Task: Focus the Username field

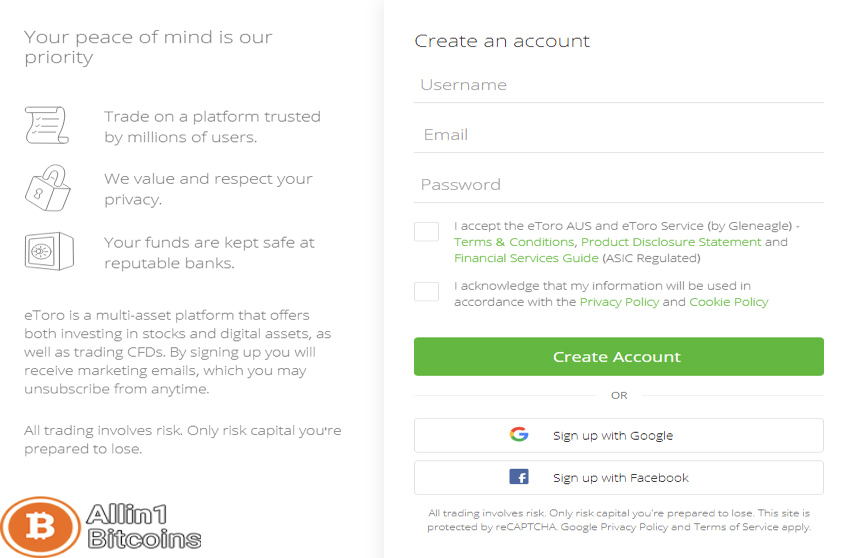Action: pyautogui.click(x=619, y=85)
